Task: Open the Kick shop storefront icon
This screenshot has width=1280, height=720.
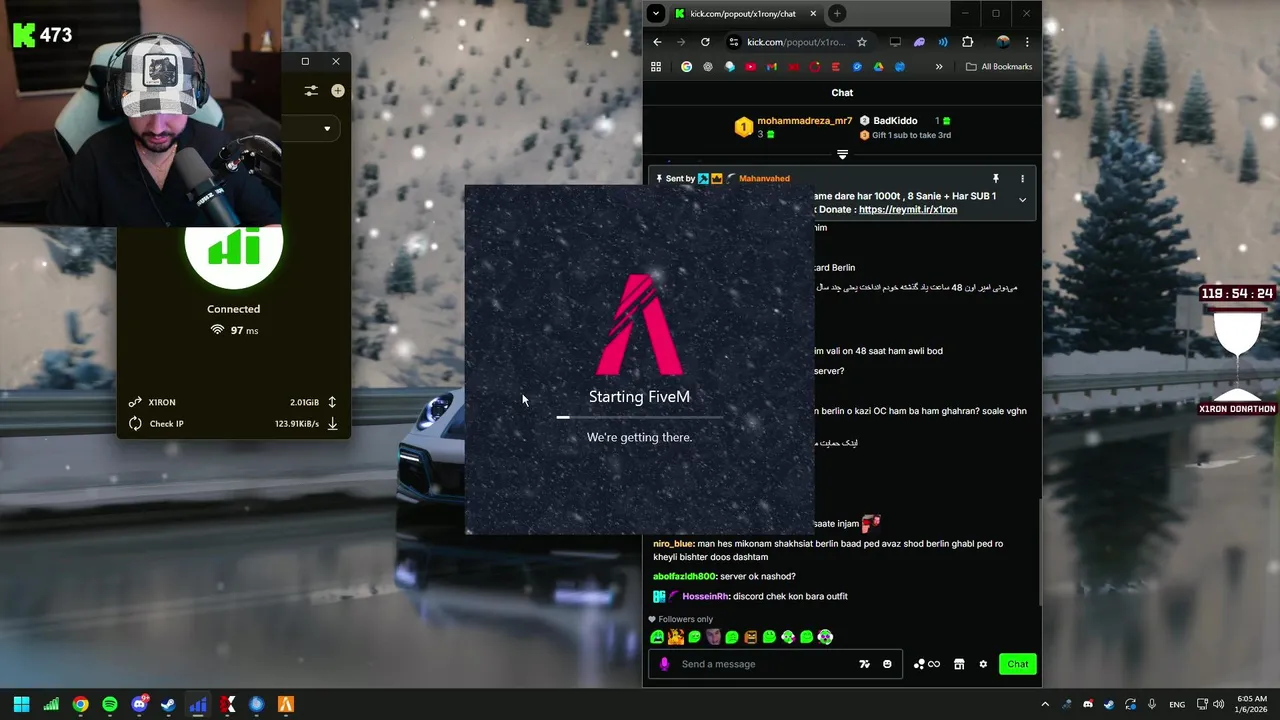Action: pos(959,664)
